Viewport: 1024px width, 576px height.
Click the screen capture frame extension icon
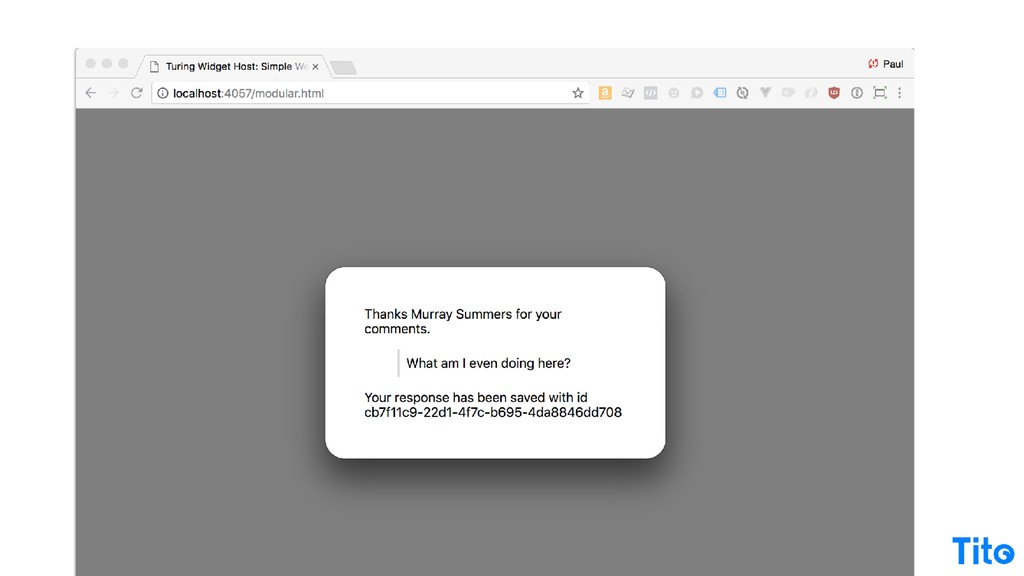(x=880, y=93)
